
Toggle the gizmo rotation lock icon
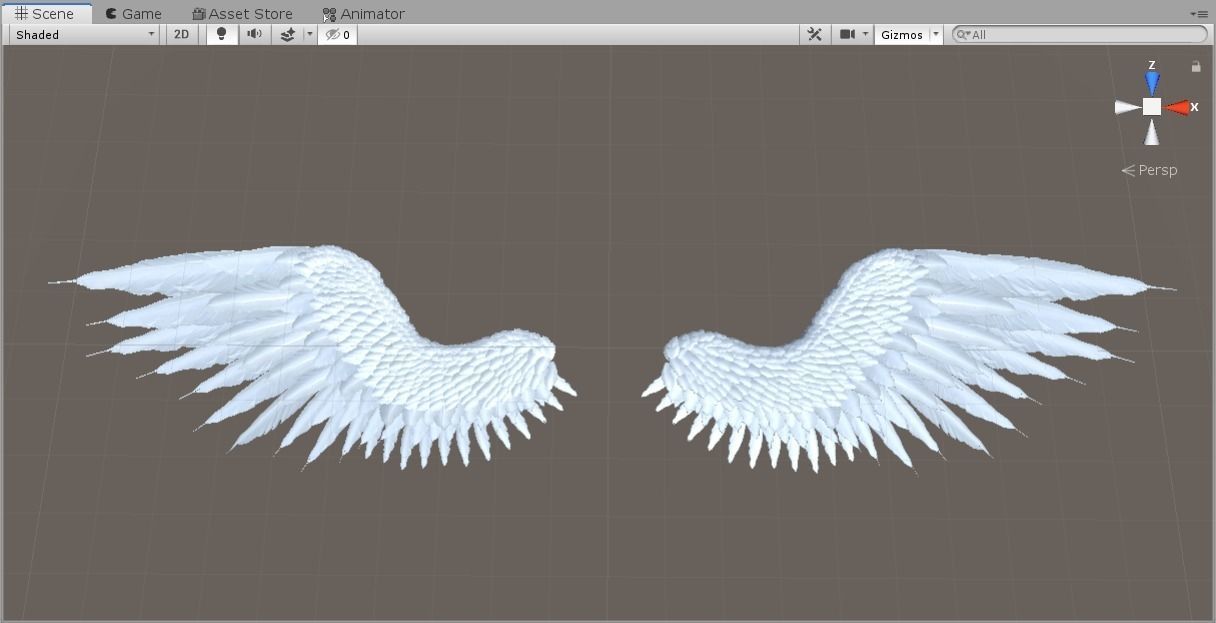coord(1195,66)
